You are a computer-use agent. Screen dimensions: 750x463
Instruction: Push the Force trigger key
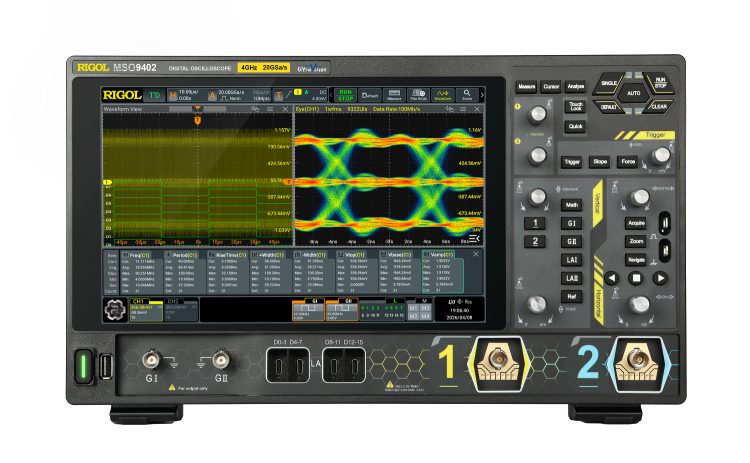628,162
